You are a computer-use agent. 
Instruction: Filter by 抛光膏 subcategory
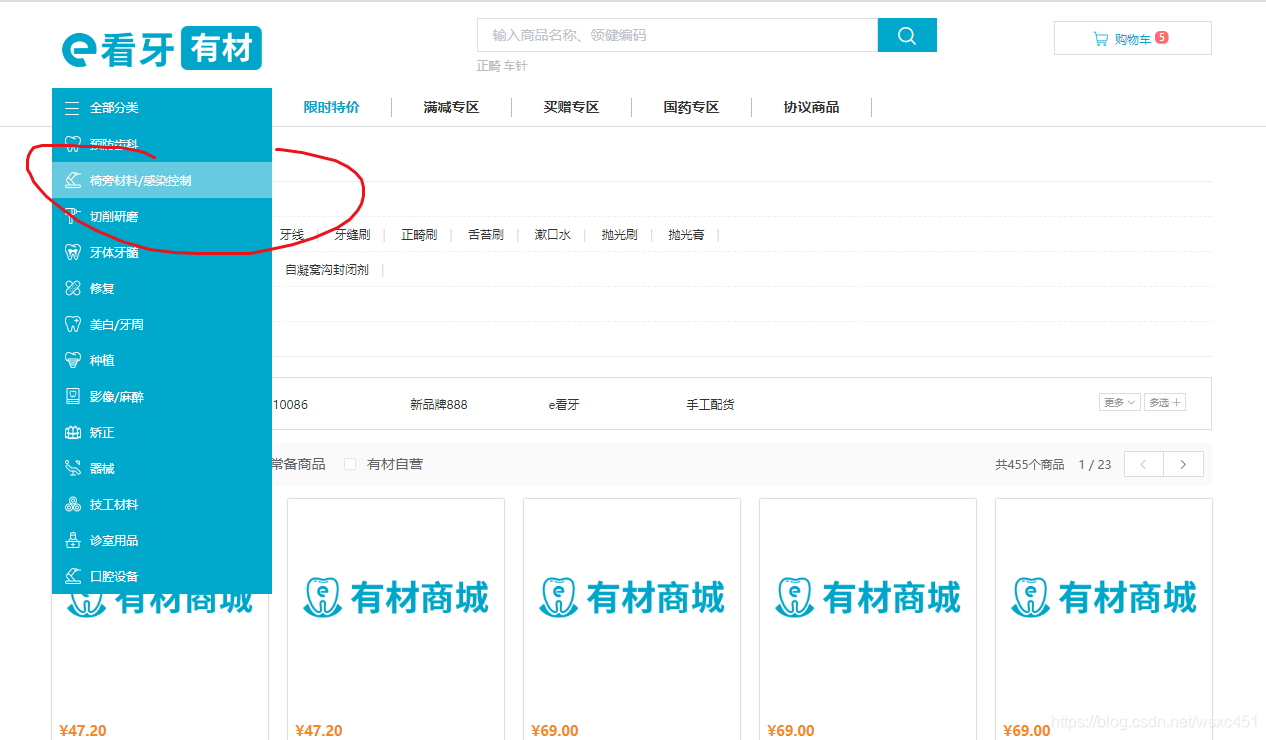click(x=686, y=234)
